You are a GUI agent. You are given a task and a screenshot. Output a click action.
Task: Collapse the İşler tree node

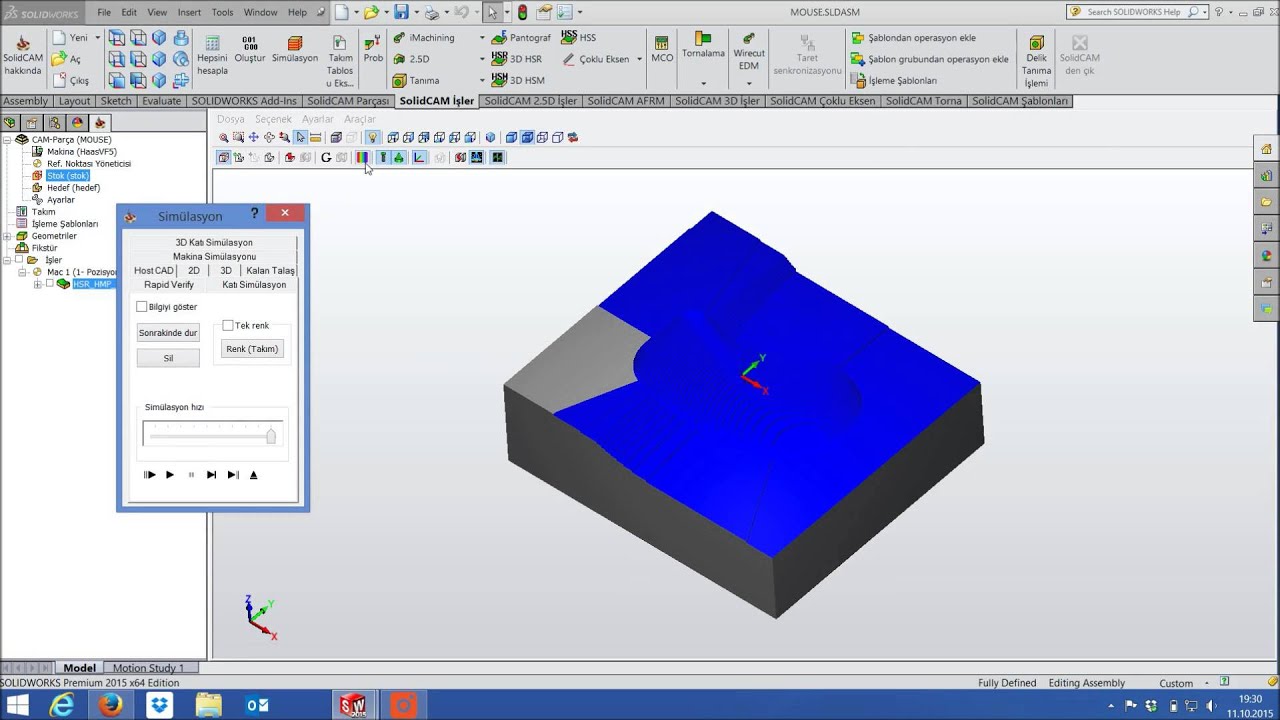pyautogui.click(x=7, y=260)
